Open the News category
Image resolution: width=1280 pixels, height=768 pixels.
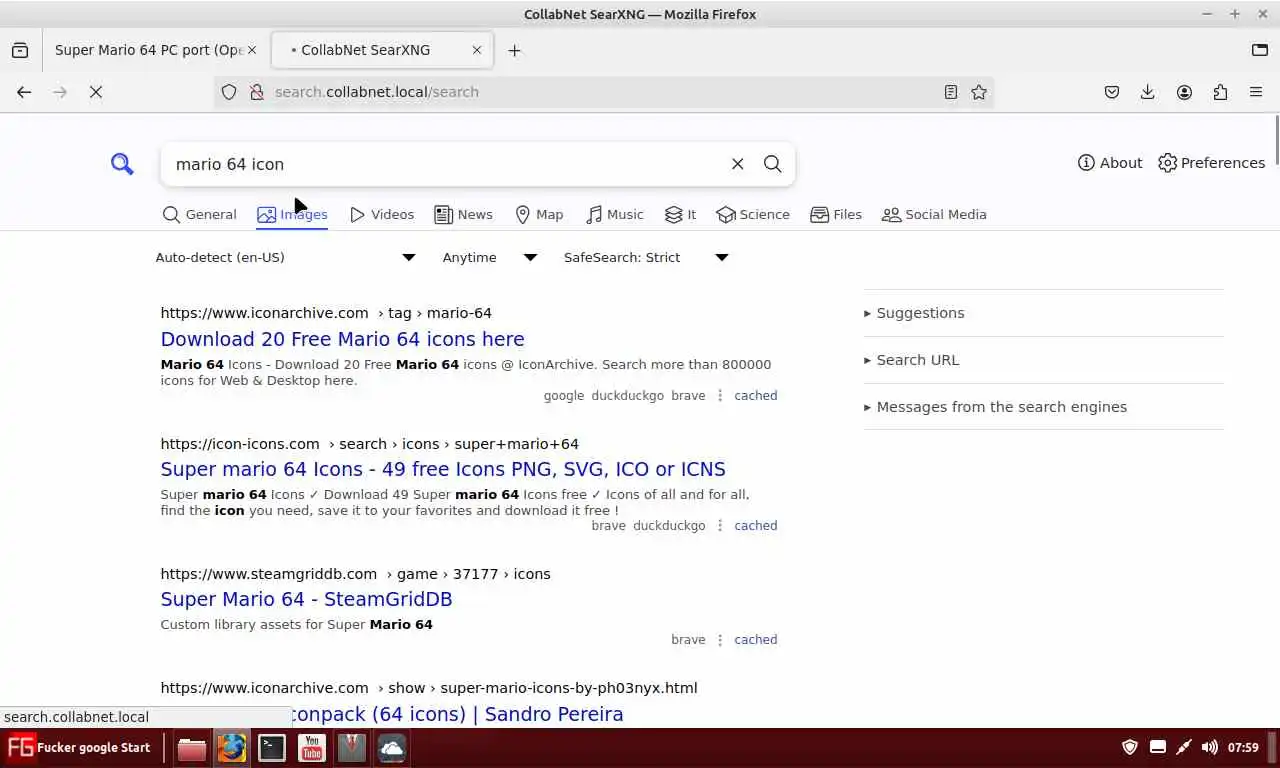(x=463, y=214)
